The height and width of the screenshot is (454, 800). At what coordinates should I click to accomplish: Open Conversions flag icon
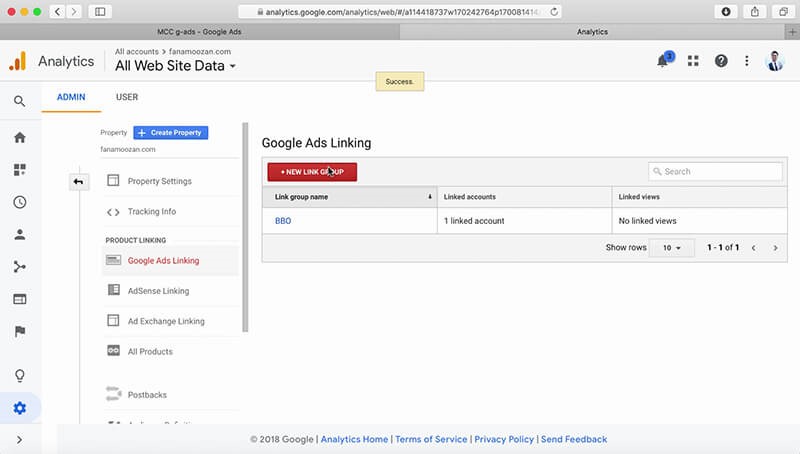click(19, 332)
